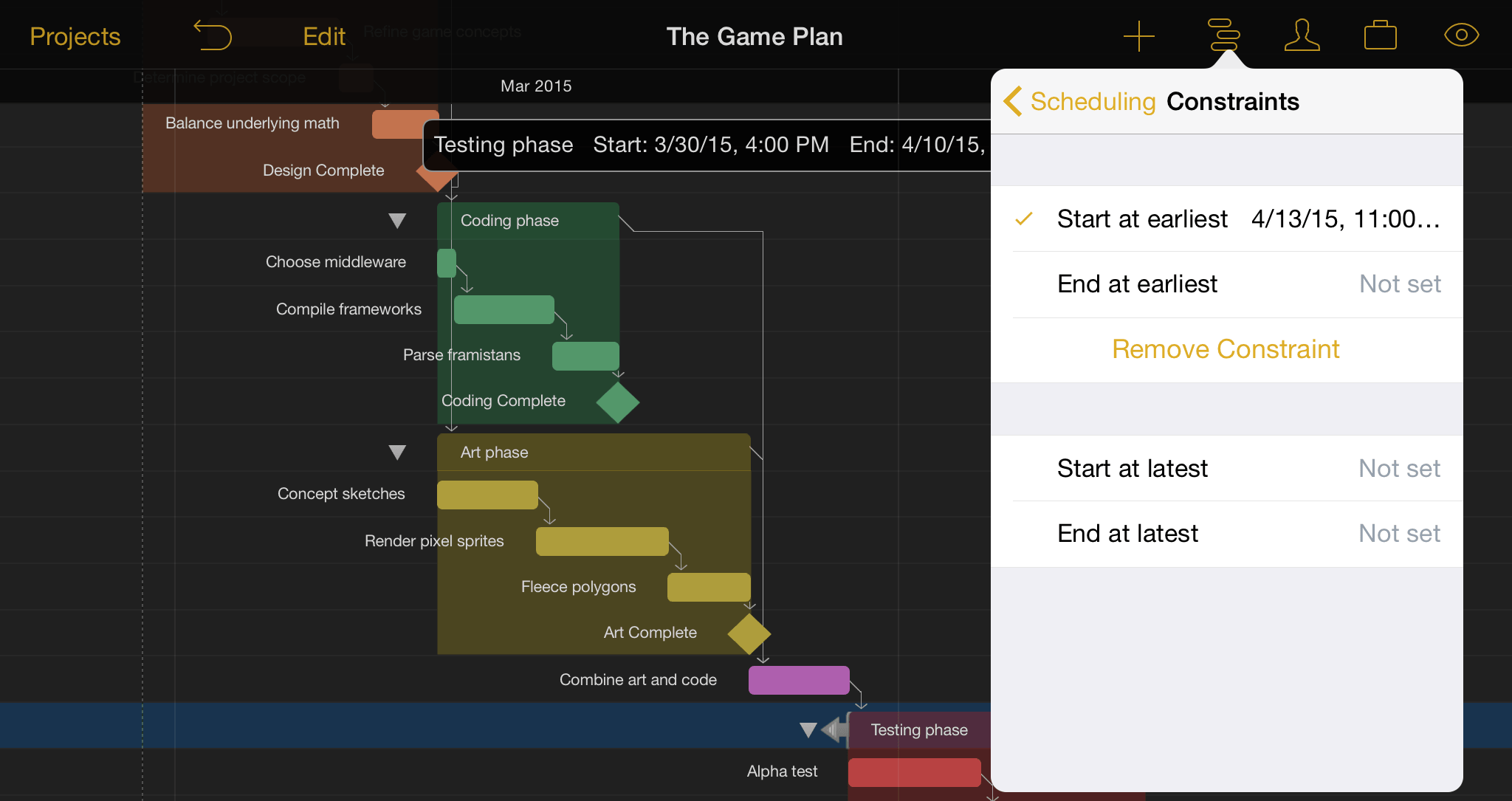1512x801 pixels.
Task: Click the Briefcase/projects icon
Action: pyautogui.click(x=1381, y=35)
